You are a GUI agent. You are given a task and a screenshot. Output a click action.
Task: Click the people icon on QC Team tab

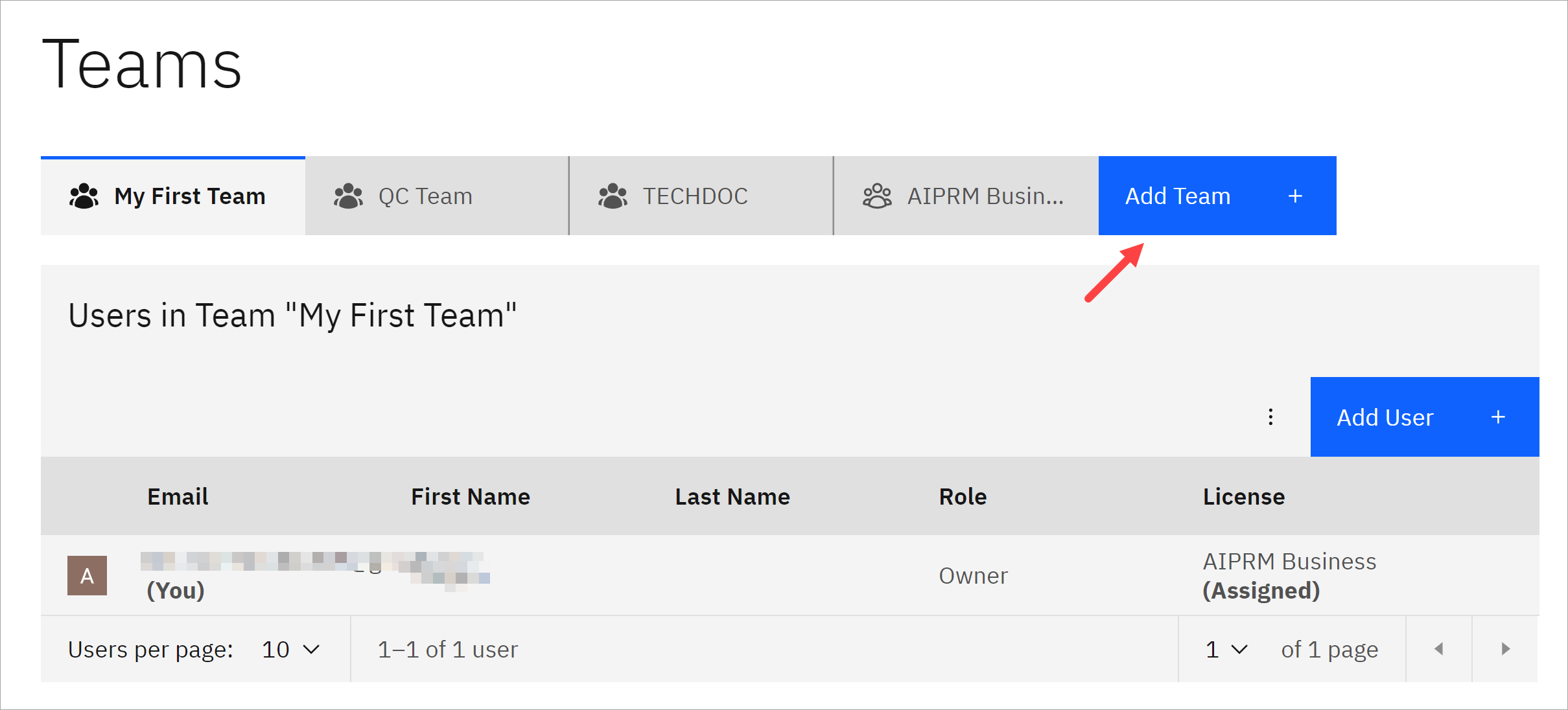(348, 196)
